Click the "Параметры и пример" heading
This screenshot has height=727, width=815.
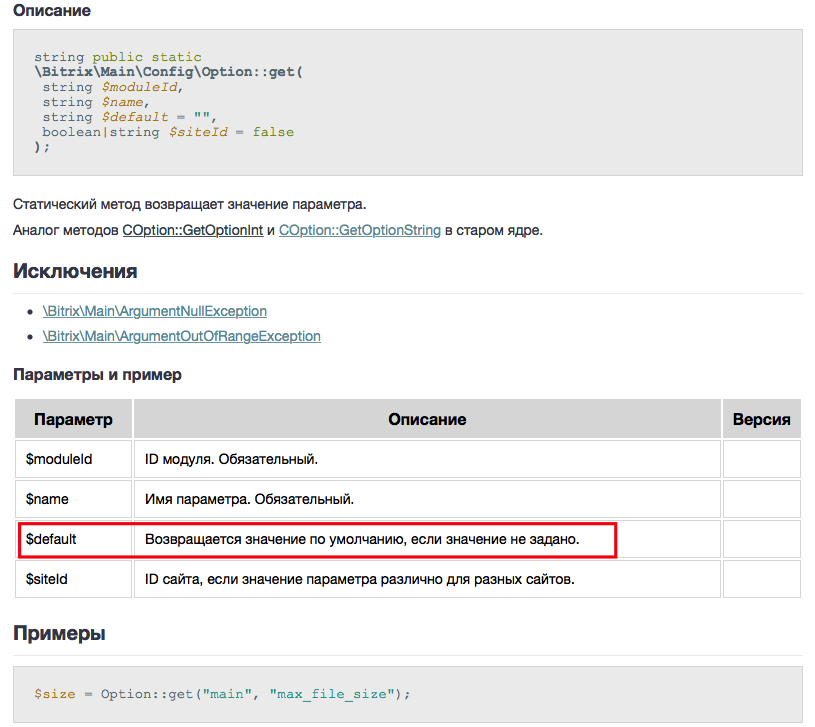[97, 375]
